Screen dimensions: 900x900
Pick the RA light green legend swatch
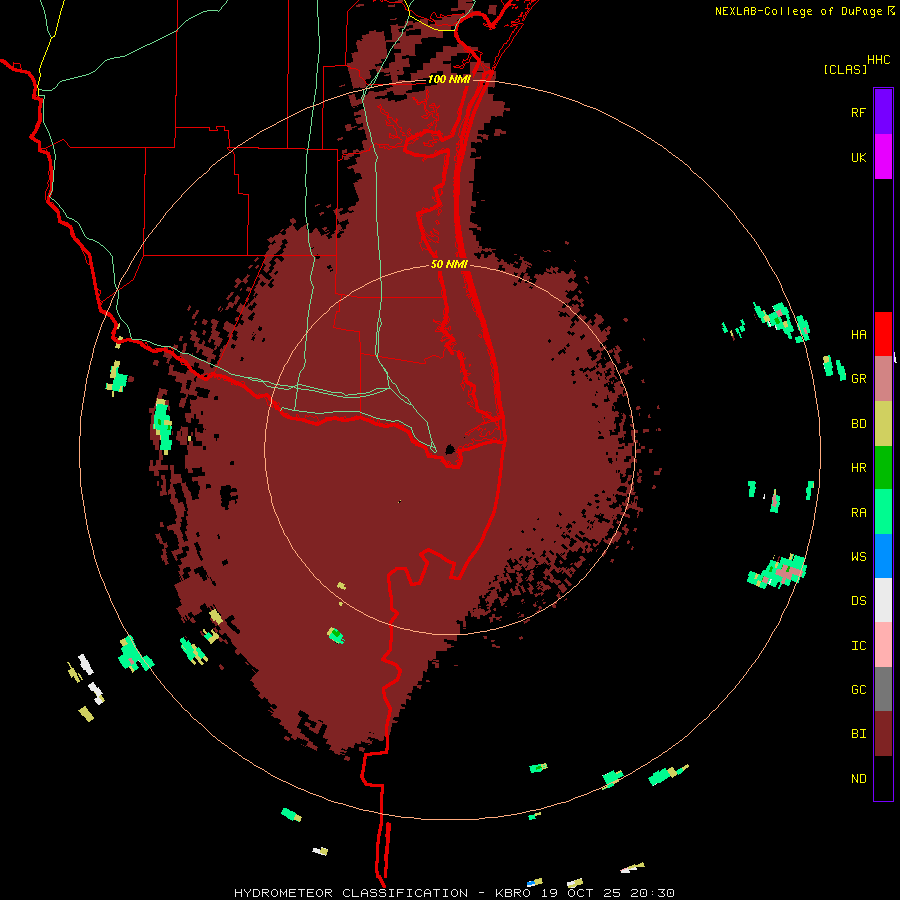tap(883, 512)
